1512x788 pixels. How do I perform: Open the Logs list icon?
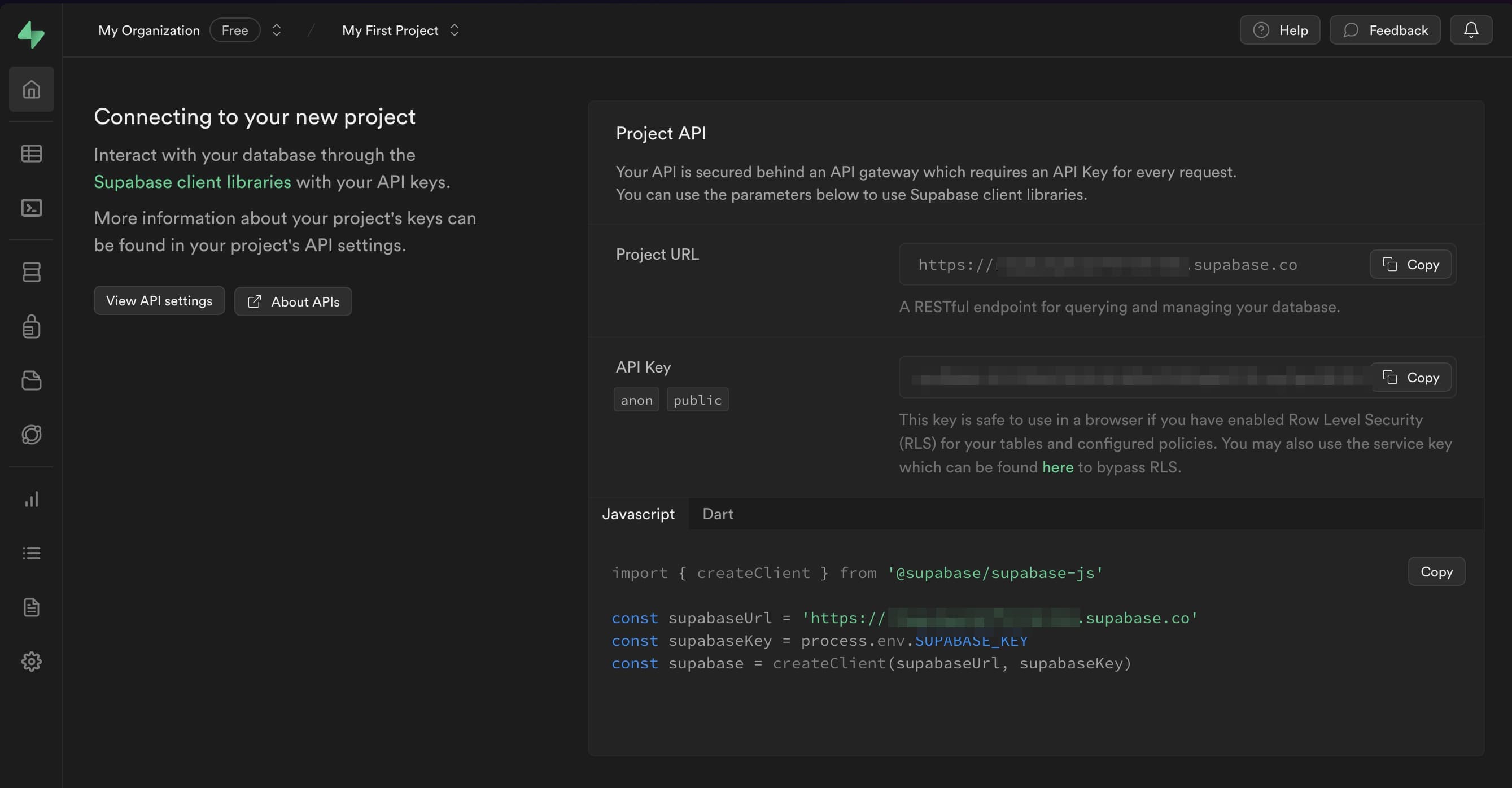coord(31,553)
